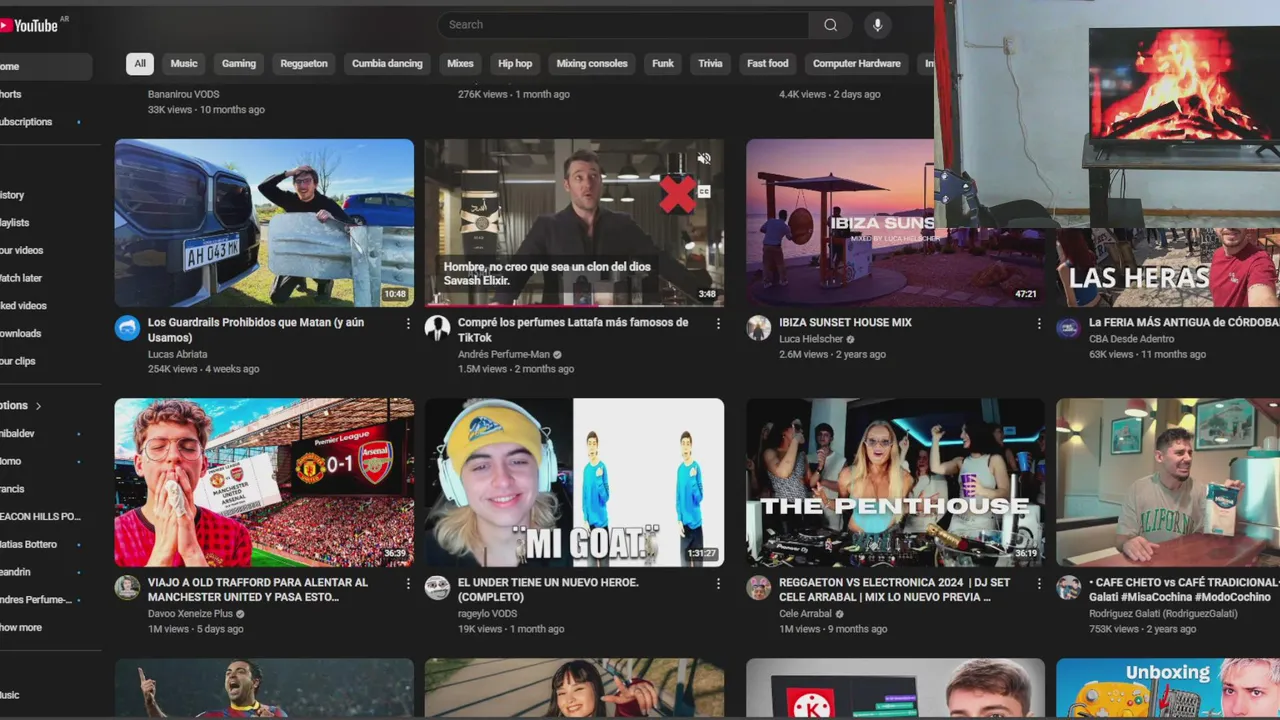Open La FERIA MÁS ANTIGUA video title
1280x720 pixels.
point(1184,323)
